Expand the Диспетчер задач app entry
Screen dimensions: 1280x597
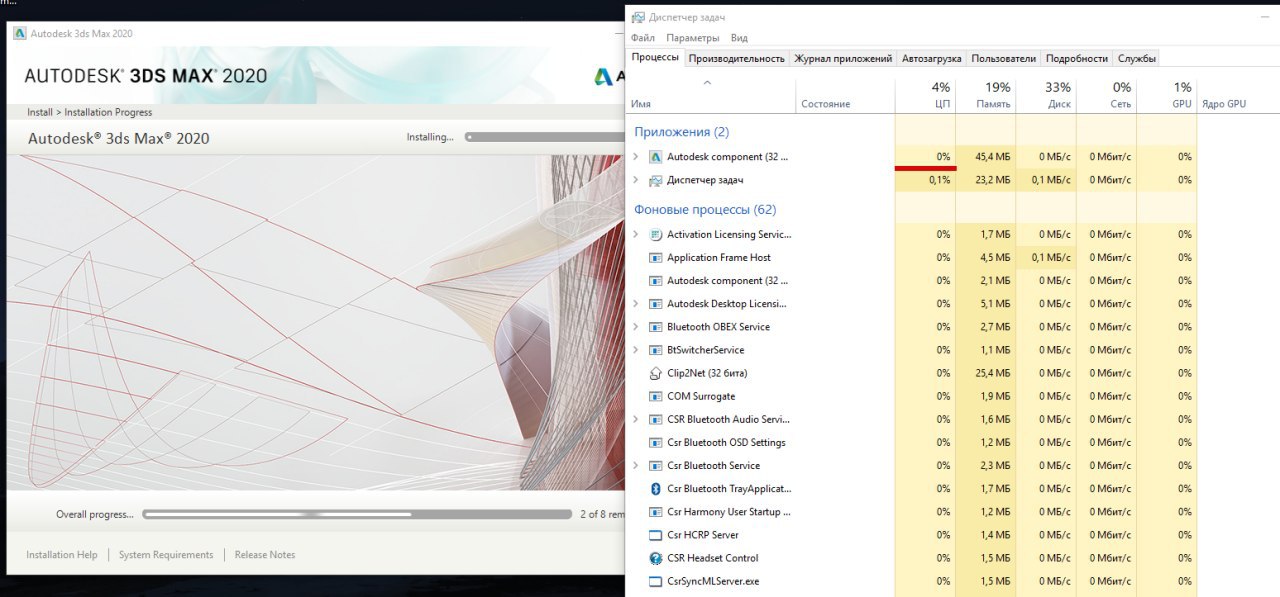pyautogui.click(x=636, y=180)
